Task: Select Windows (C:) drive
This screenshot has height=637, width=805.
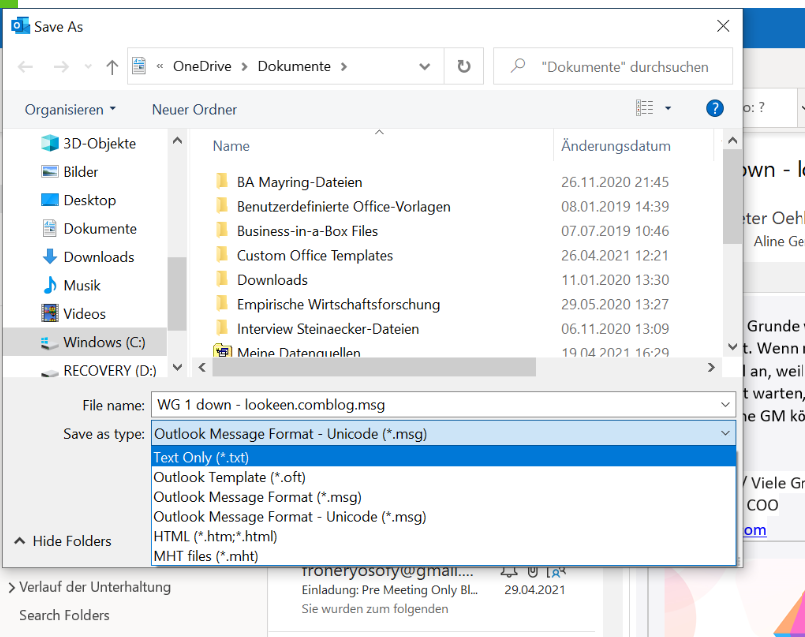Action: [x=104, y=342]
